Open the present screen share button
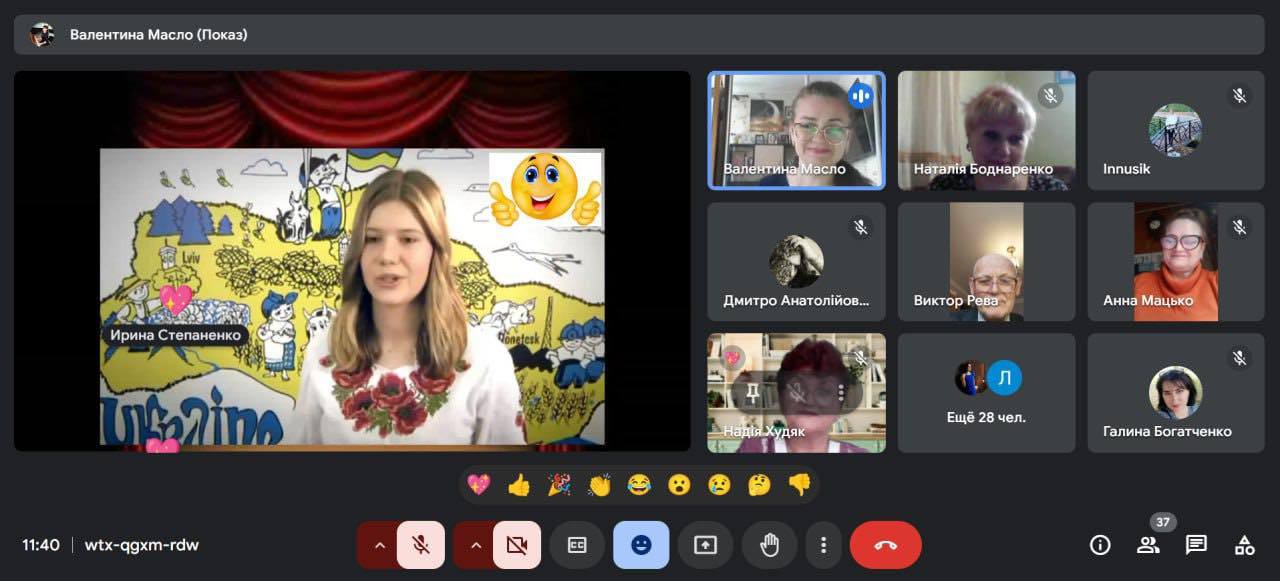1280x581 pixels. point(705,545)
